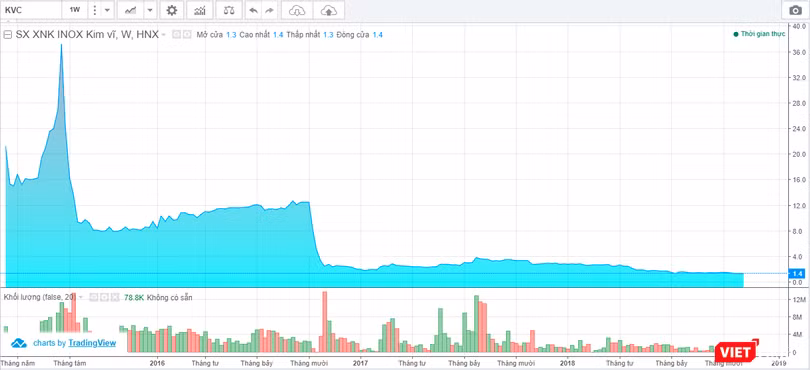Click the Thời gian thực status indicator

(x=759, y=34)
